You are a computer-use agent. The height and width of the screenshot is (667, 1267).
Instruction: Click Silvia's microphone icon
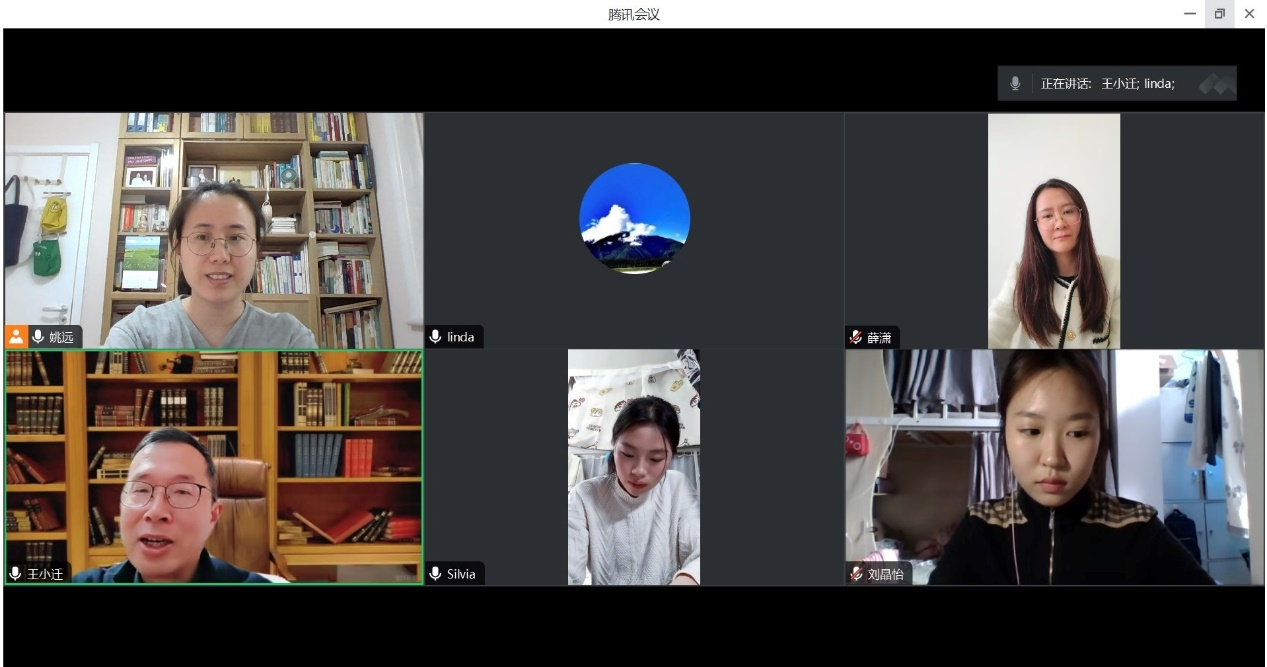(435, 574)
